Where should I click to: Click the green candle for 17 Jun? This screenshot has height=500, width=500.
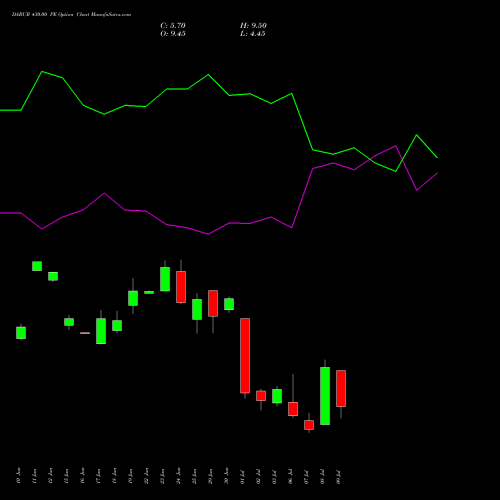point(101,331)
